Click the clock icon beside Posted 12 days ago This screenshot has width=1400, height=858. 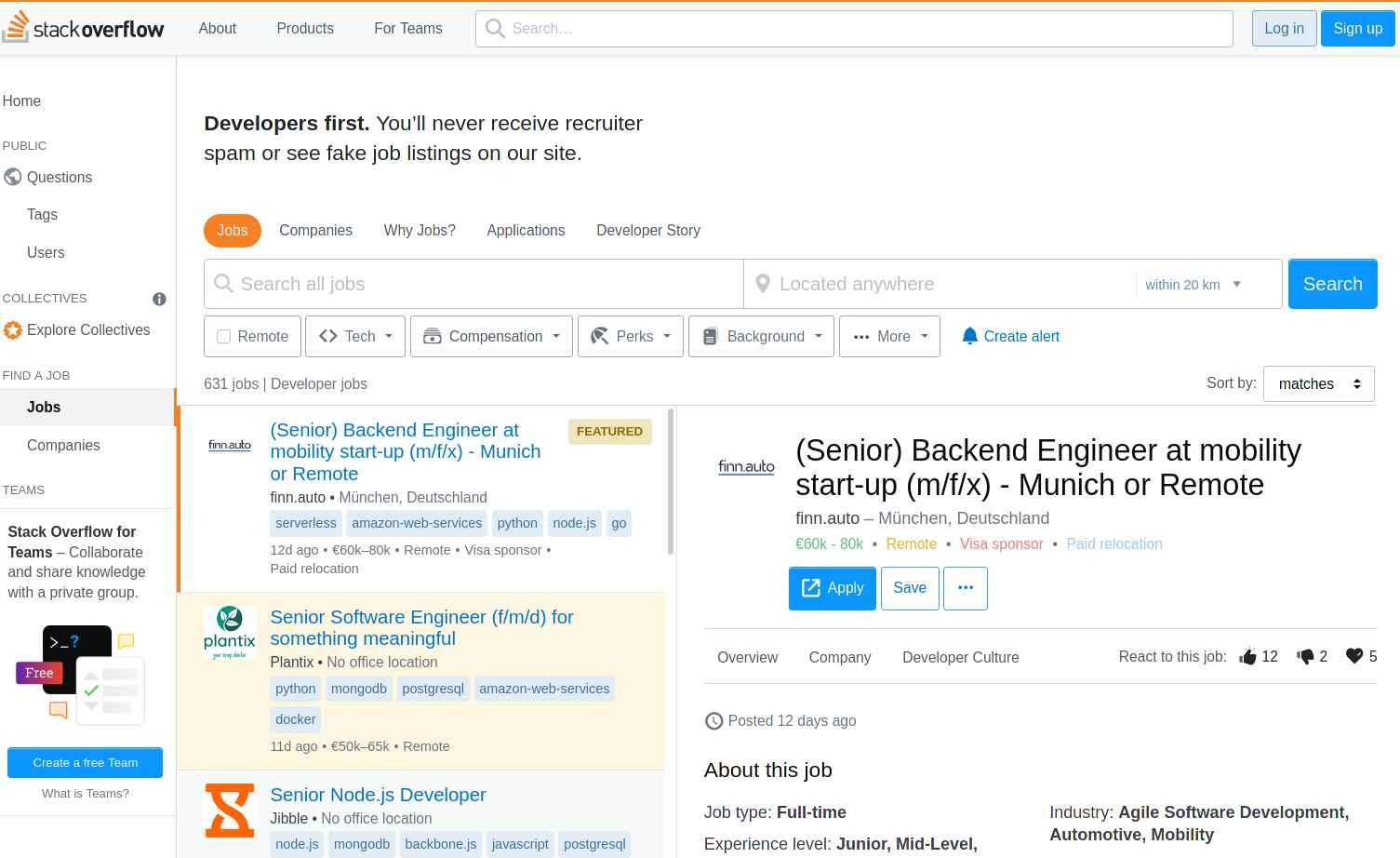coord(713,721)
